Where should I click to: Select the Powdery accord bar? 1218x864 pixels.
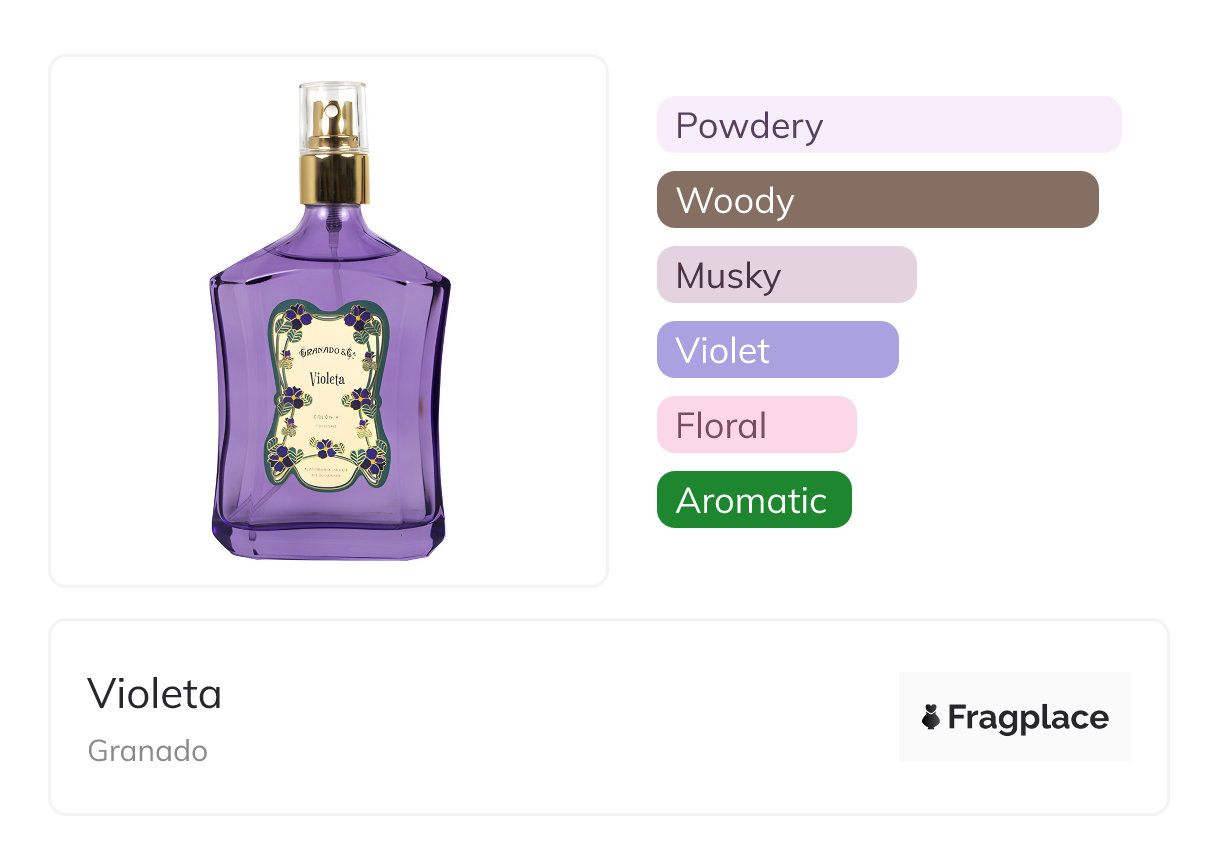(889, 125)
